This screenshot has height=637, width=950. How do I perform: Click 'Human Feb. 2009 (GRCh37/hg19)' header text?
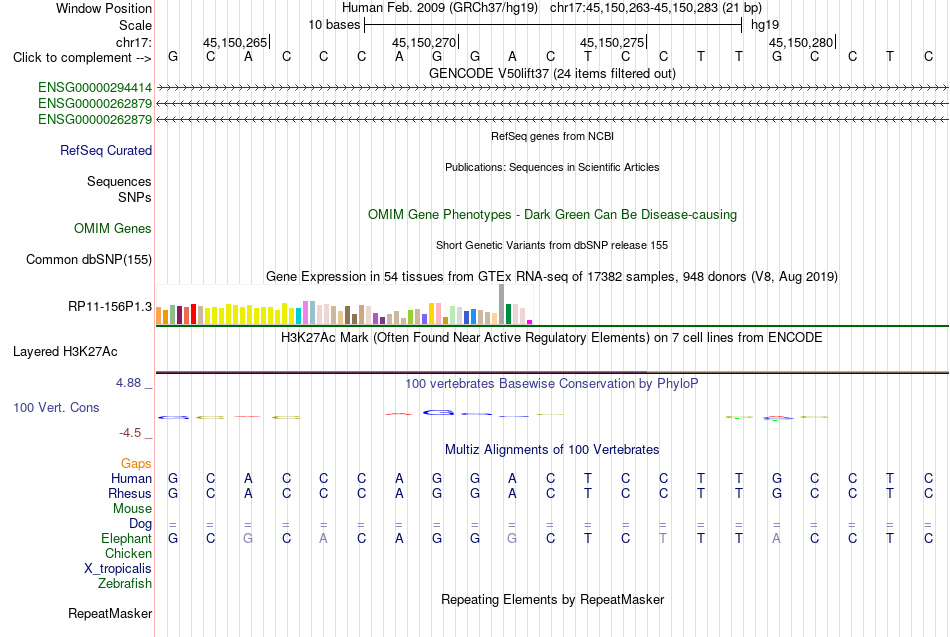(440, 8)
